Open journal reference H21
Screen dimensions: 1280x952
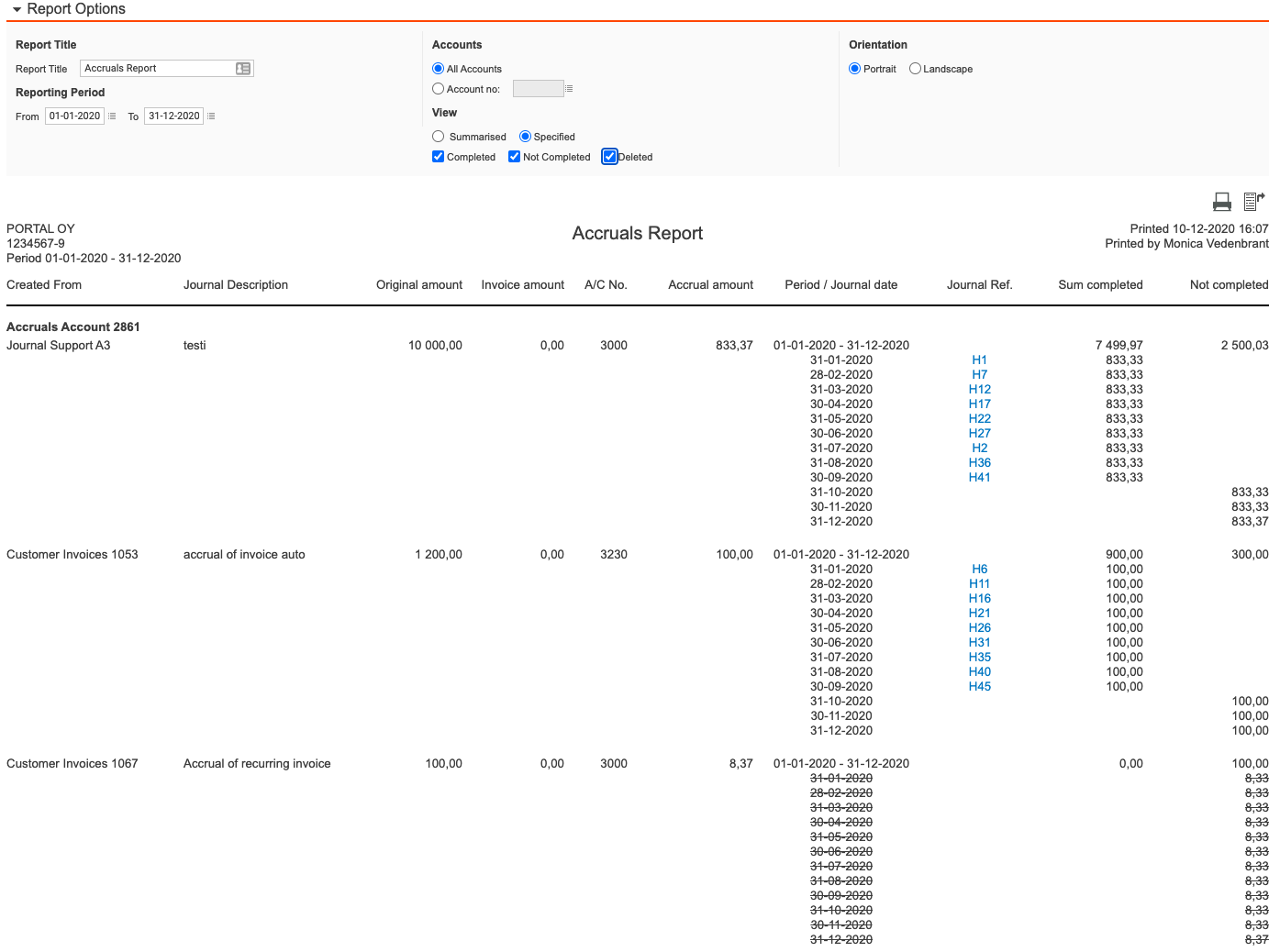(979, 614)
